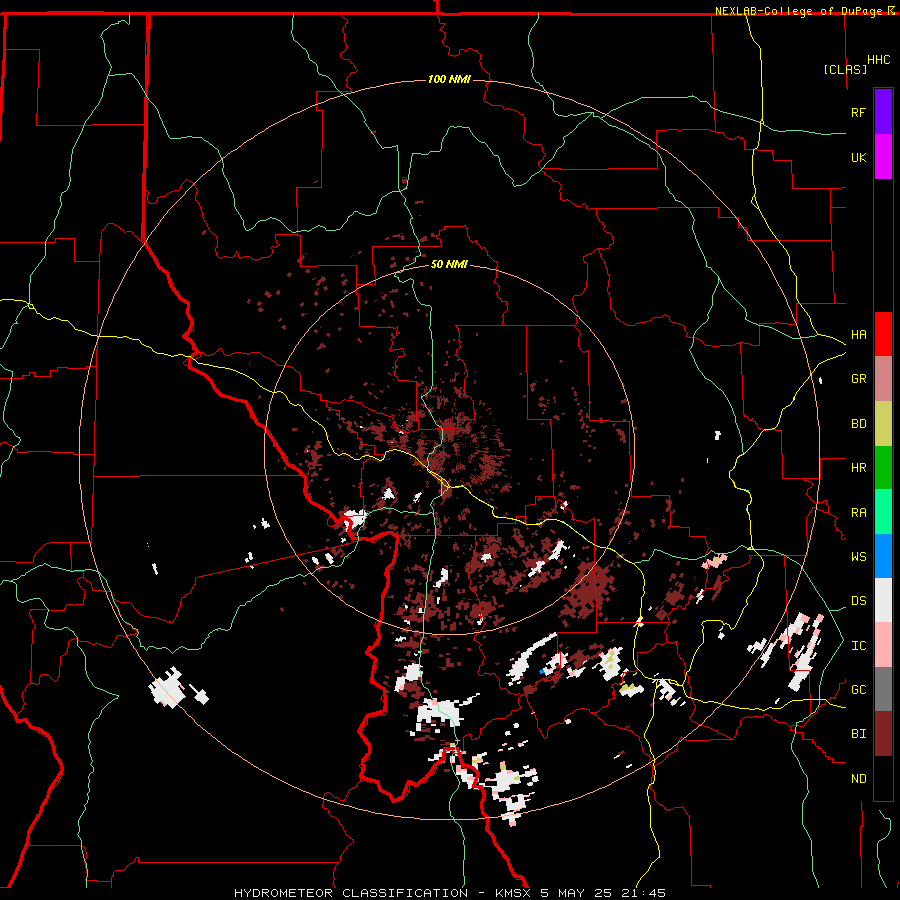The image size is (900, 900).
Task: Click the 5 MAY 25 date text
Action: (577, 893)
